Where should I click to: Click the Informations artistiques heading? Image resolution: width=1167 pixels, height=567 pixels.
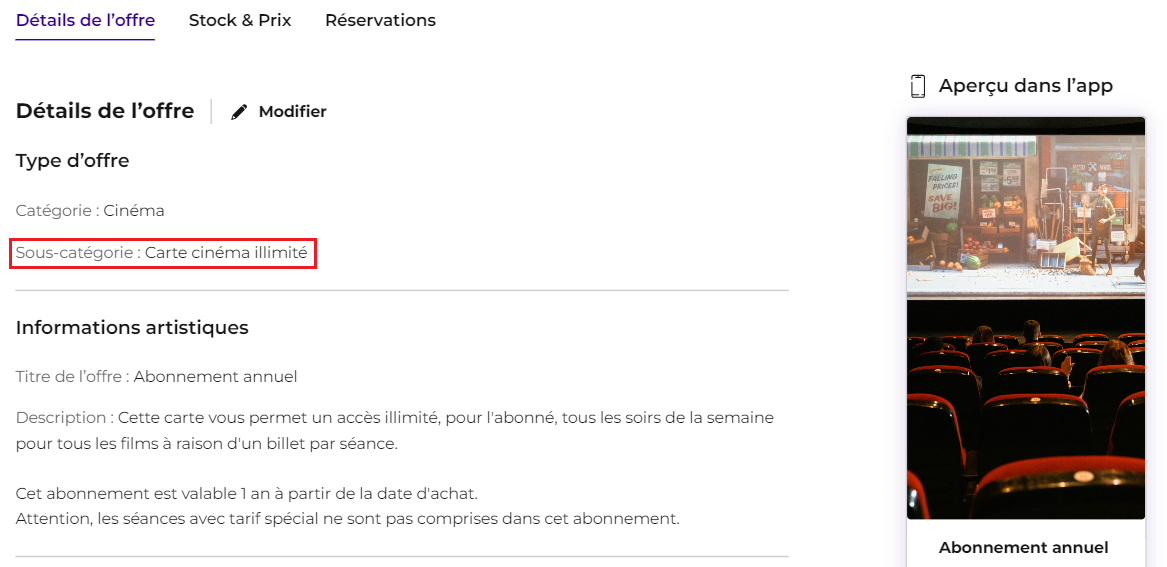[132, 327]
